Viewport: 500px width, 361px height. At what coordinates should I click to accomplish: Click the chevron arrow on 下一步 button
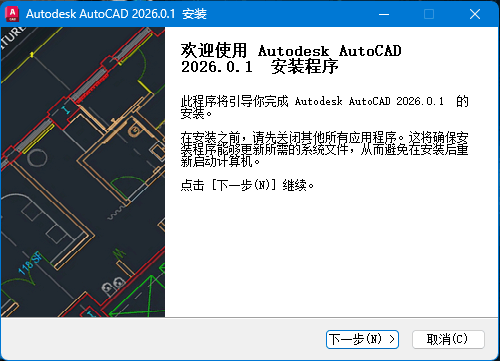392,339
